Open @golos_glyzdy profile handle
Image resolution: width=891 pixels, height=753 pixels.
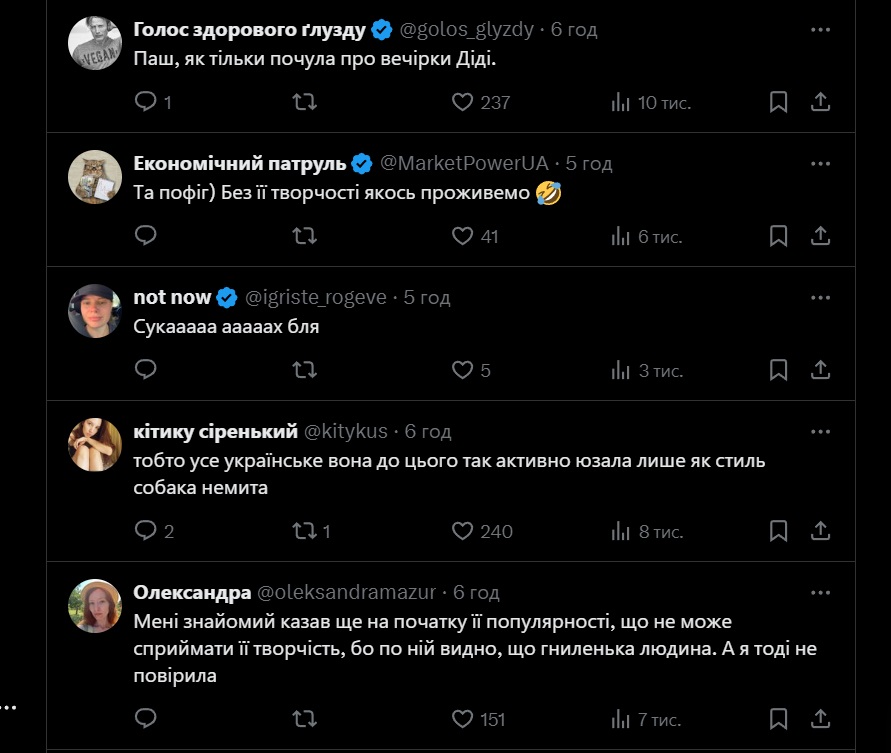tap(467, 29)
